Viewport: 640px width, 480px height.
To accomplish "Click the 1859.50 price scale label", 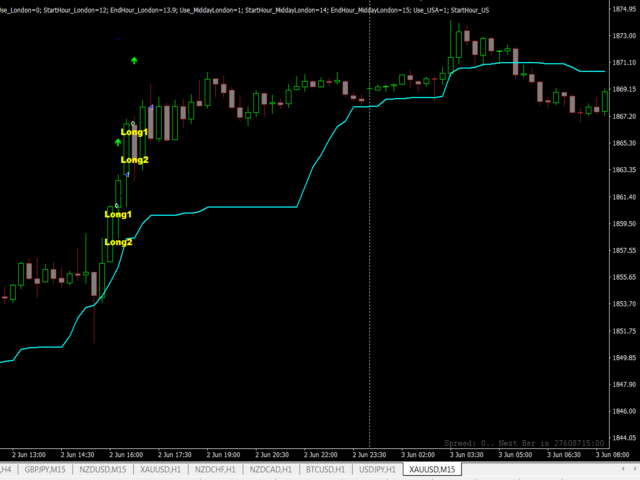I will pyautogui.click(x=624, y=224).
